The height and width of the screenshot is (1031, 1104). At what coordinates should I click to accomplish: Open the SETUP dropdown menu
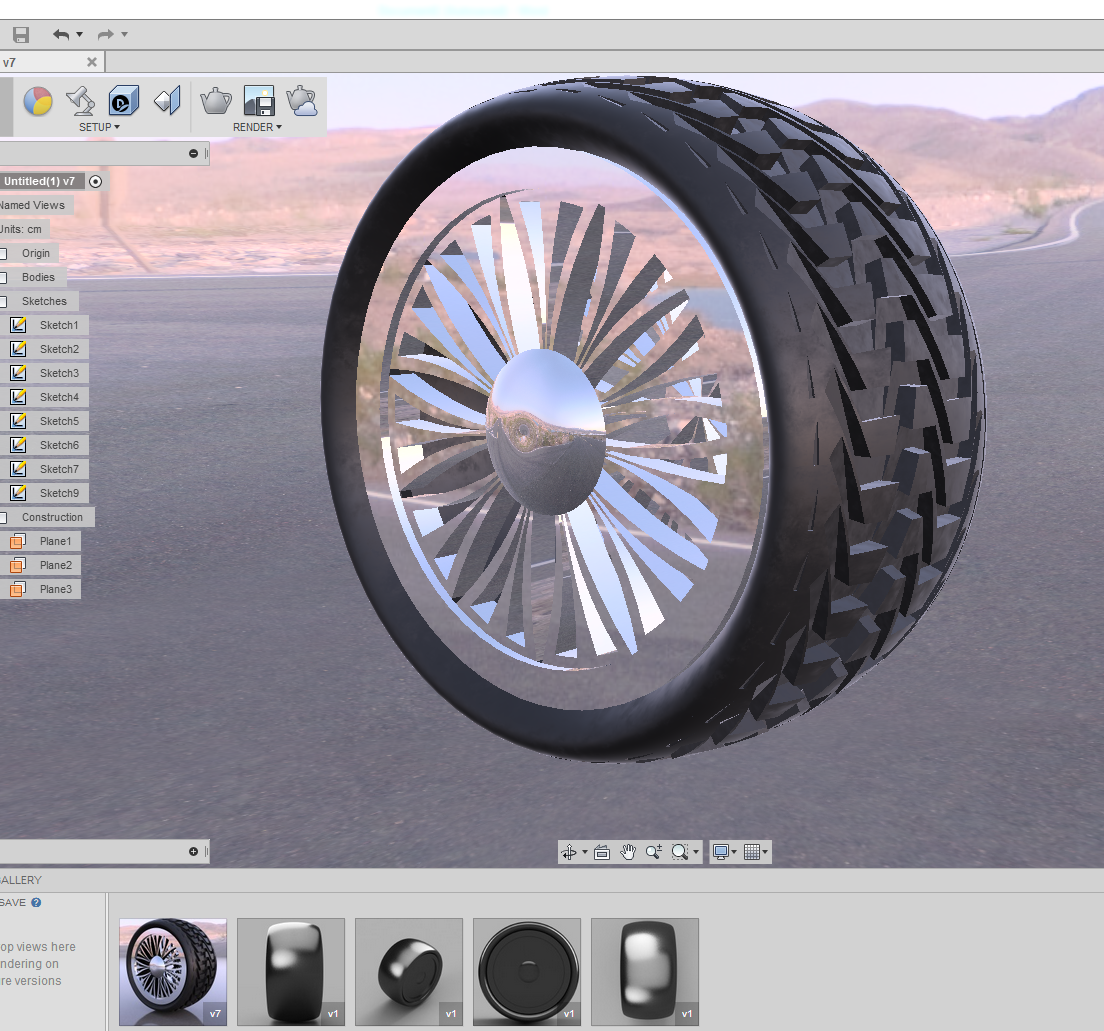point(99,127)
